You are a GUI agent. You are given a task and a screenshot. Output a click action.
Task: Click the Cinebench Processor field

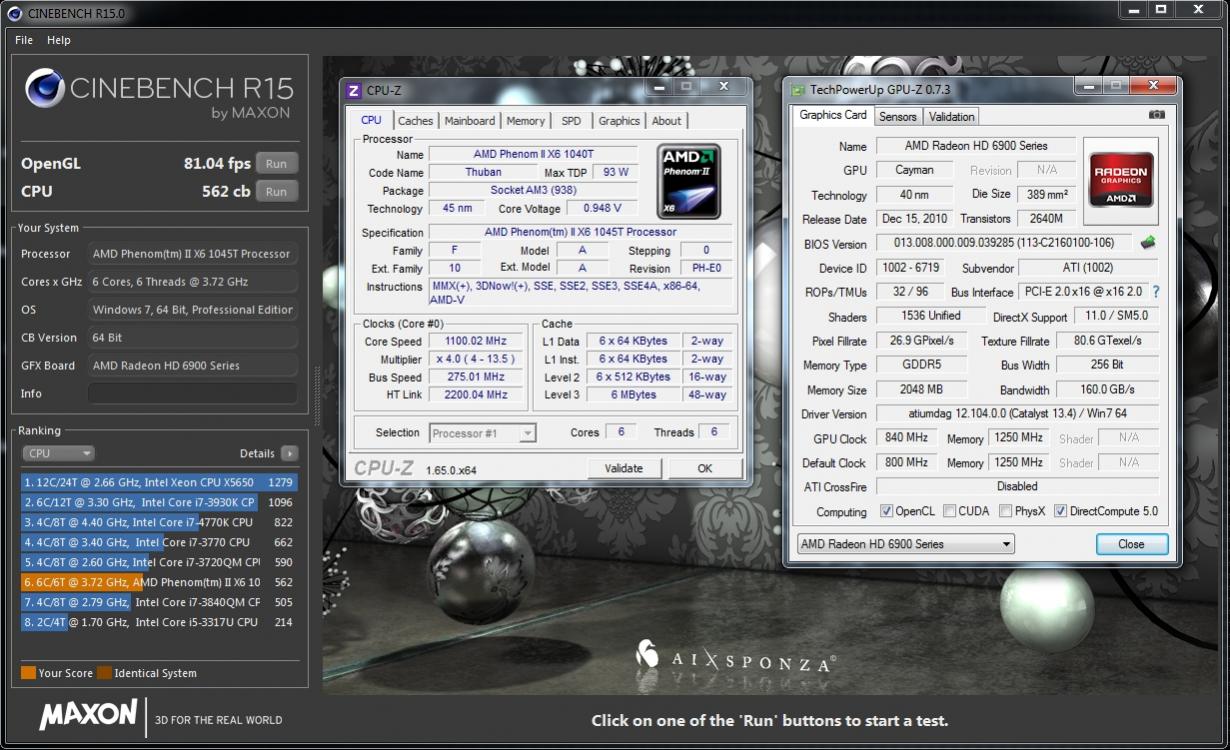[x=193, y=254]
